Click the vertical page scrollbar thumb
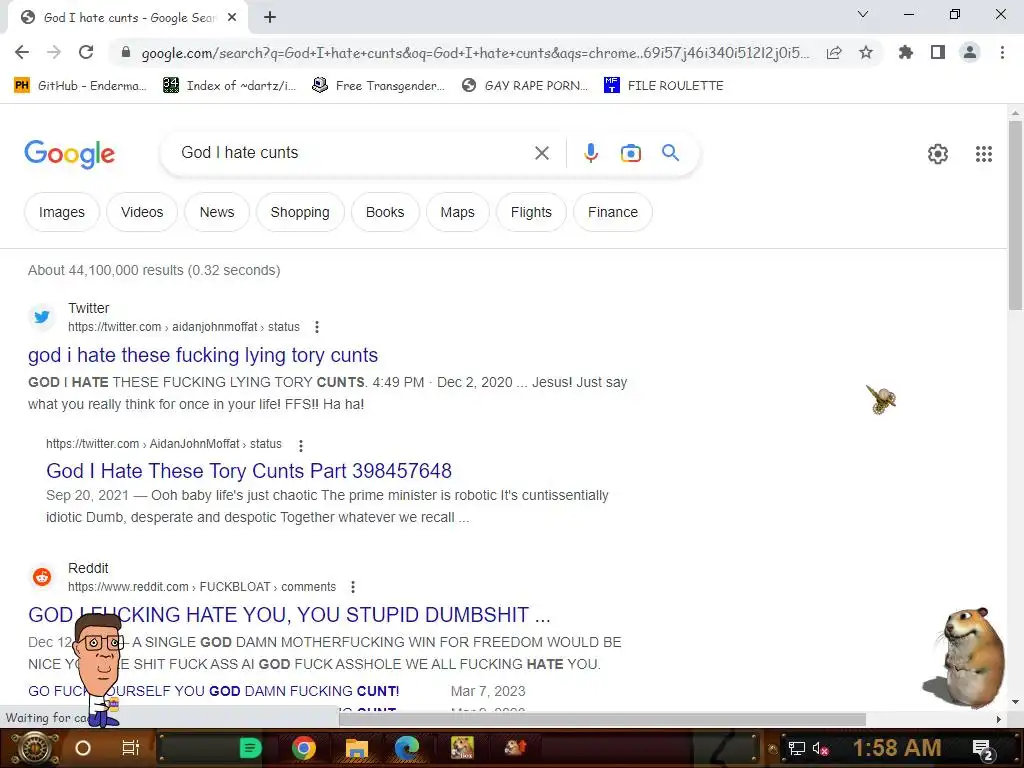1024x768 pixels. pyautogui.click(x=1015, y=216)
